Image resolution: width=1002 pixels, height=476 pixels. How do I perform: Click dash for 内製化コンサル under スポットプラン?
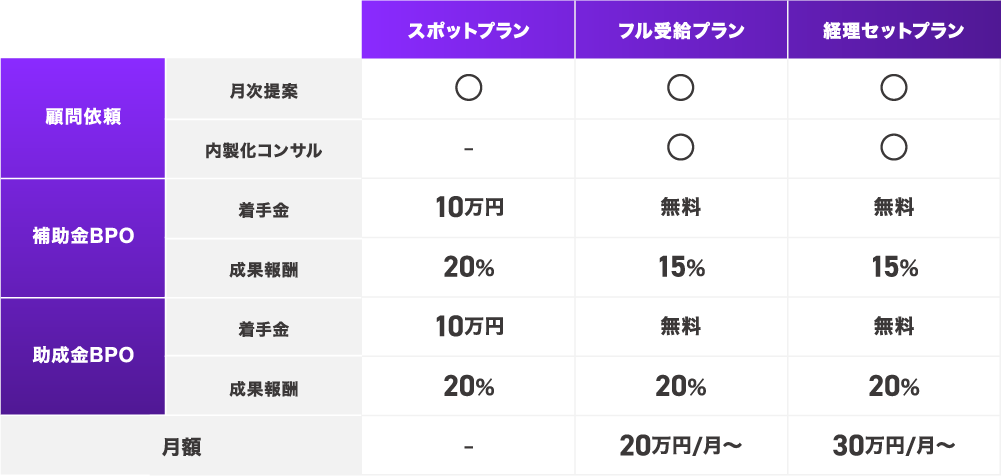coord(468,151)
